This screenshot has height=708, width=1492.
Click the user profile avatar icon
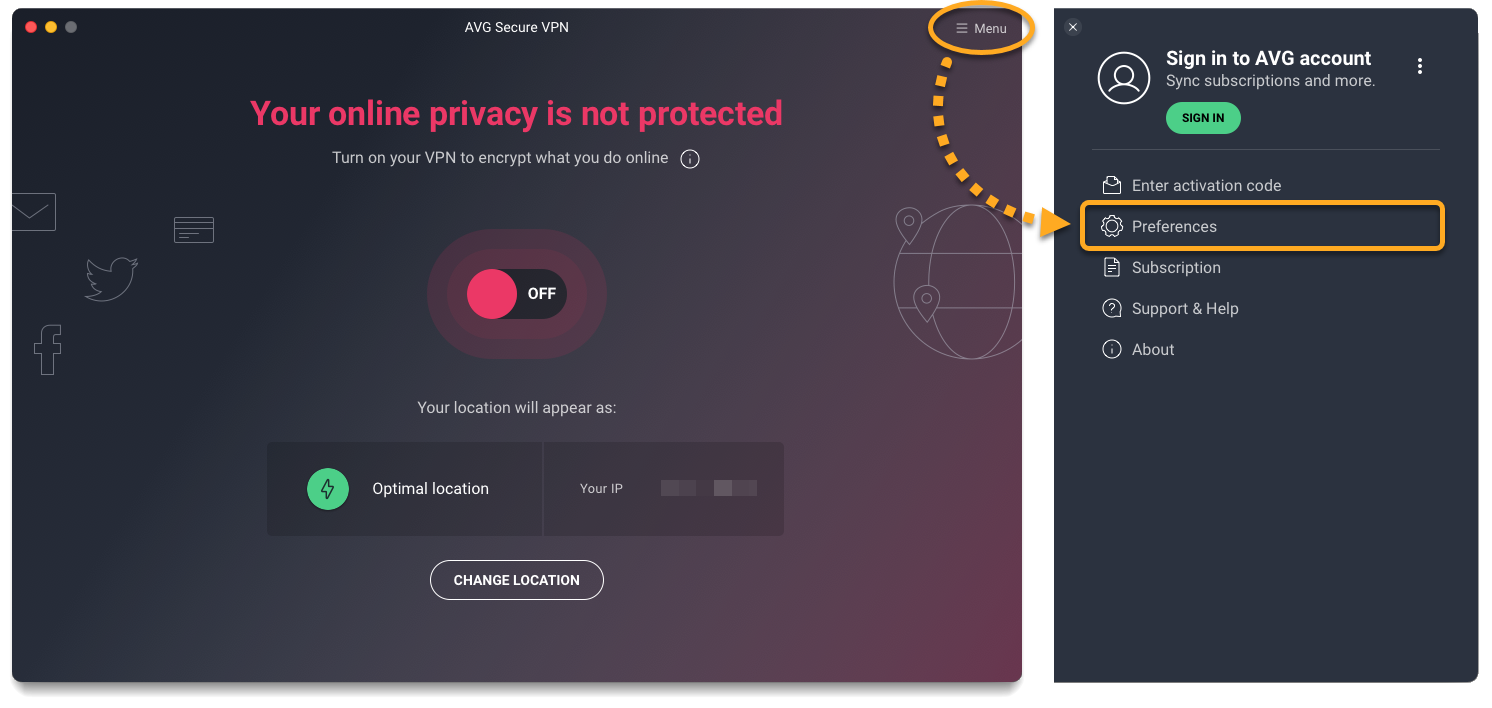click(1124, 77)
